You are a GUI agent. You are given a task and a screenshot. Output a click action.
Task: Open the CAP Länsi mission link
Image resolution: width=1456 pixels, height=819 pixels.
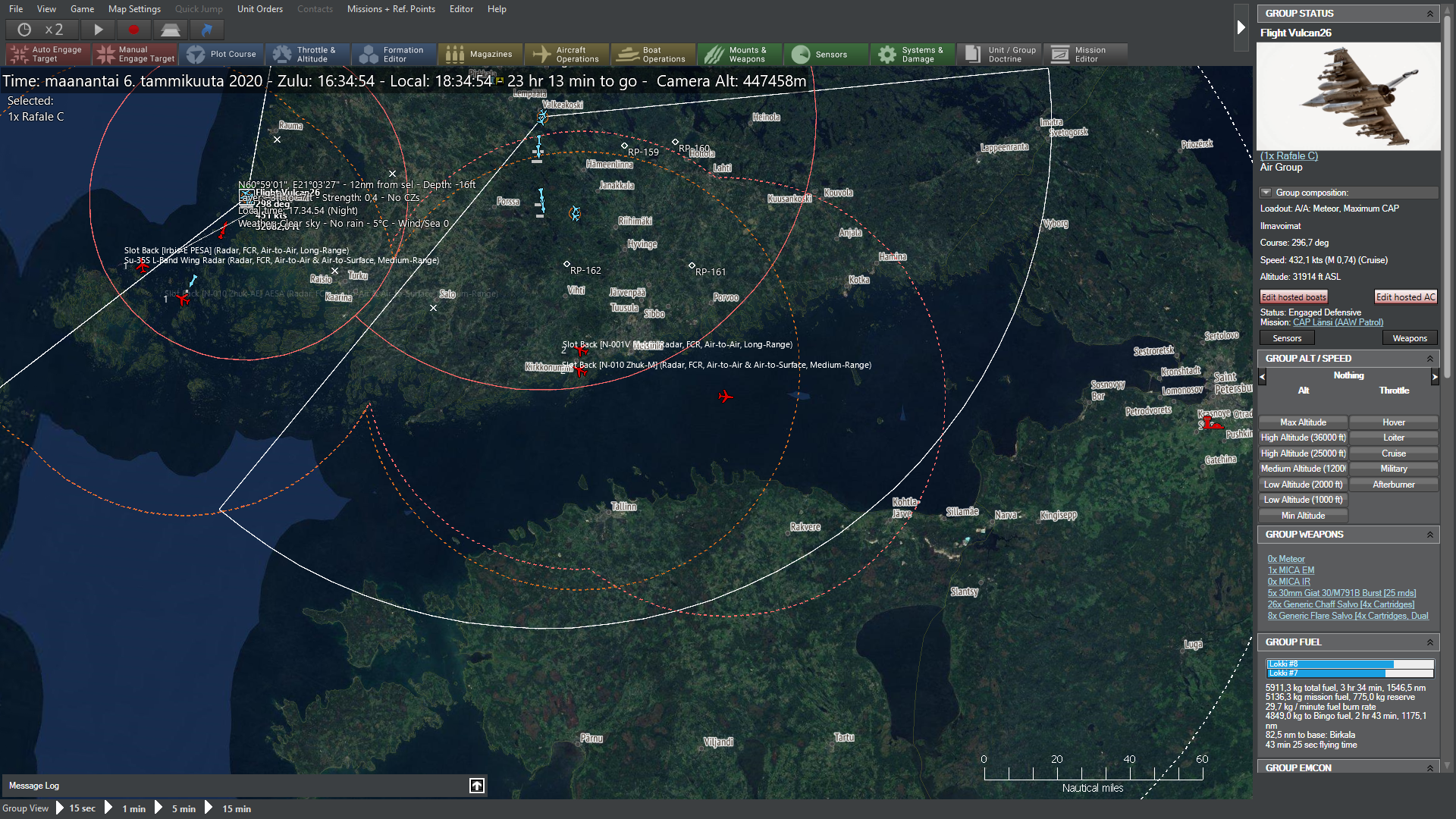click(1338, 322)
